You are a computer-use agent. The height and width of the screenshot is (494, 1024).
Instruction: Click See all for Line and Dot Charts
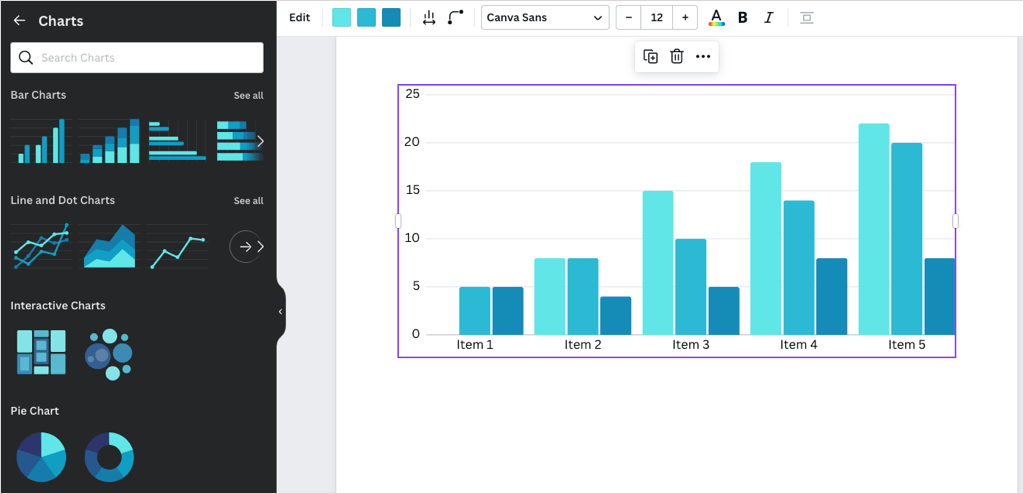248,201
